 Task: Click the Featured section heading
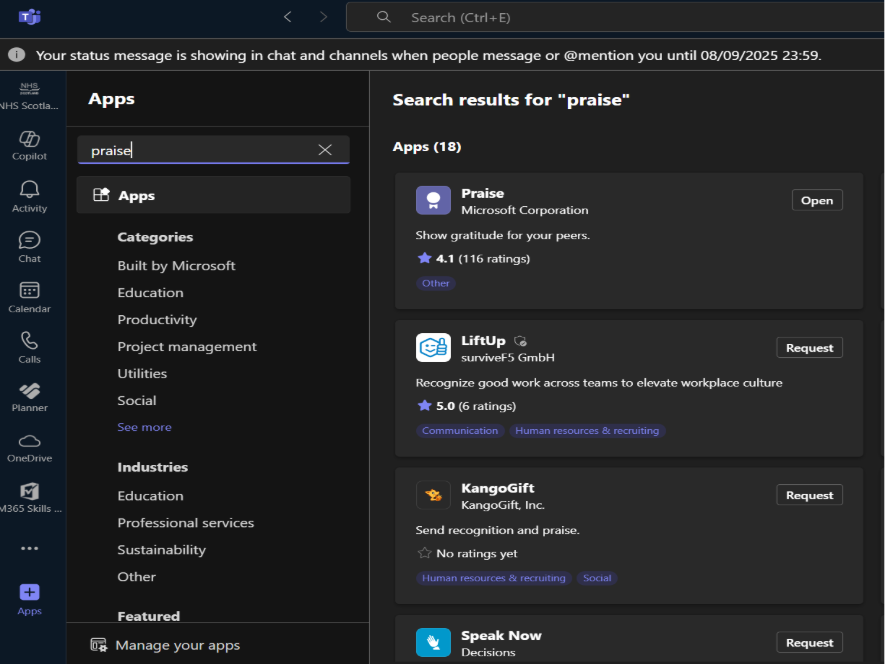tap(148, 615)
